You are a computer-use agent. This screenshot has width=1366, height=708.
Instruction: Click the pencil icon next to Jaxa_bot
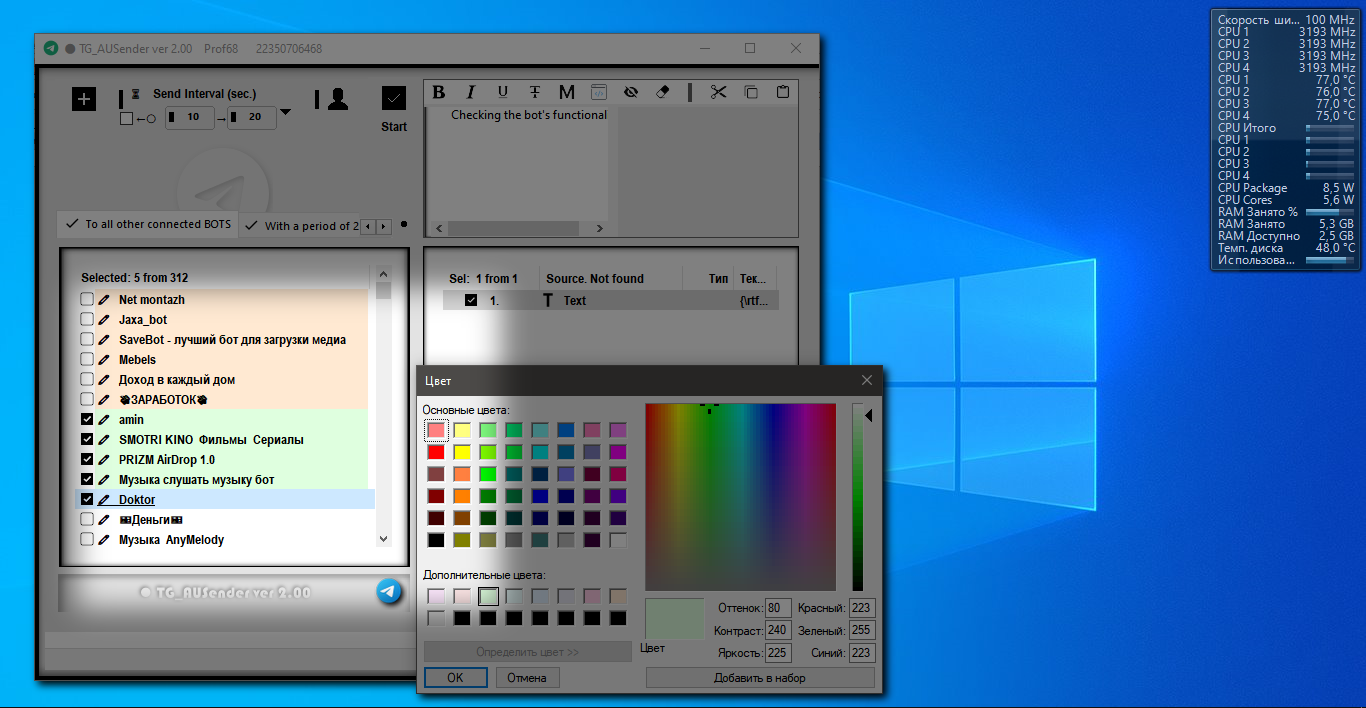point(104,320)
